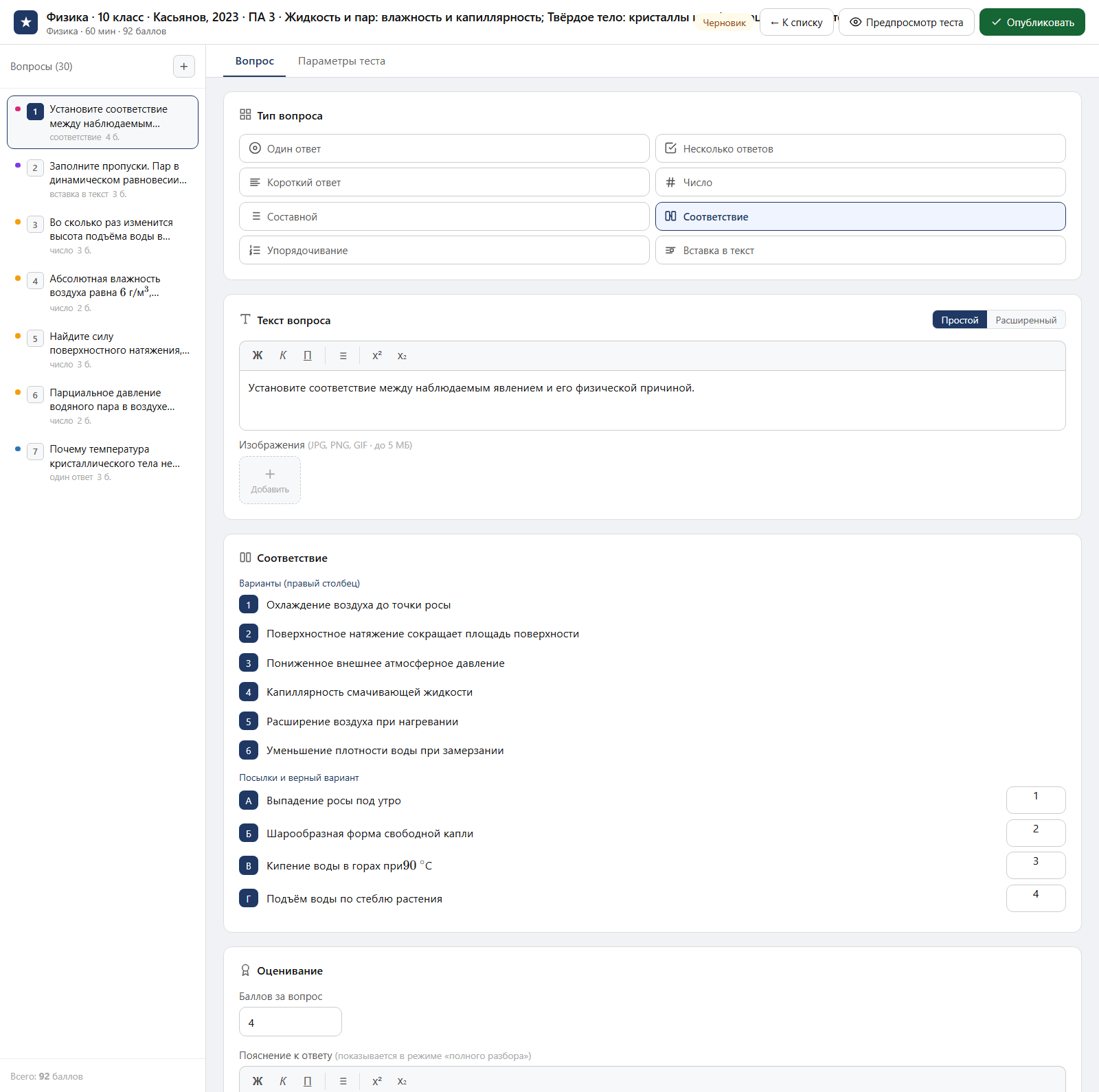Apply subscript in question text toolbar
Viewport: 1099px width, 1092px height.
point(402,356)
